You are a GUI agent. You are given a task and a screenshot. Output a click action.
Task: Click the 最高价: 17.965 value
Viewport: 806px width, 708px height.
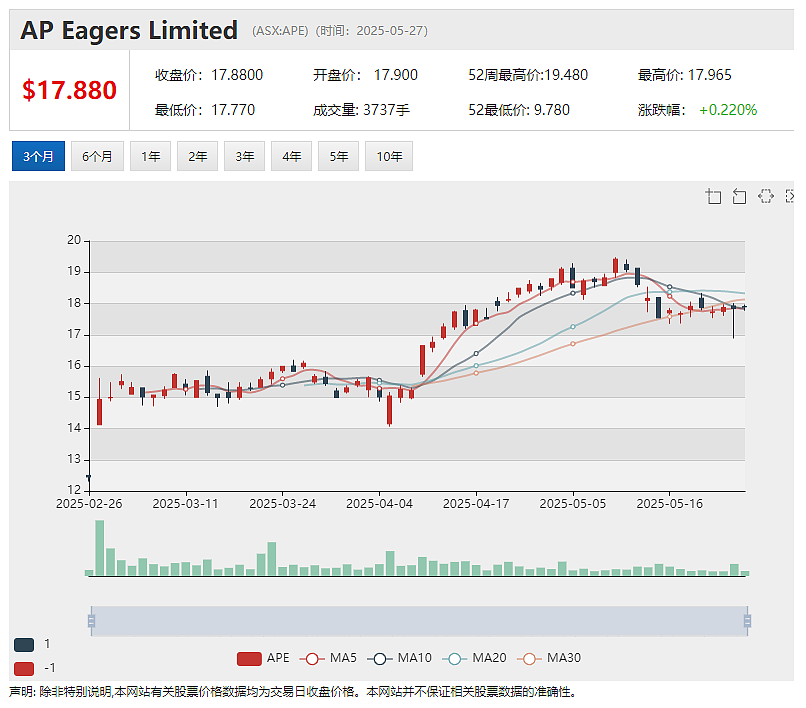click(x=684, y=75)
